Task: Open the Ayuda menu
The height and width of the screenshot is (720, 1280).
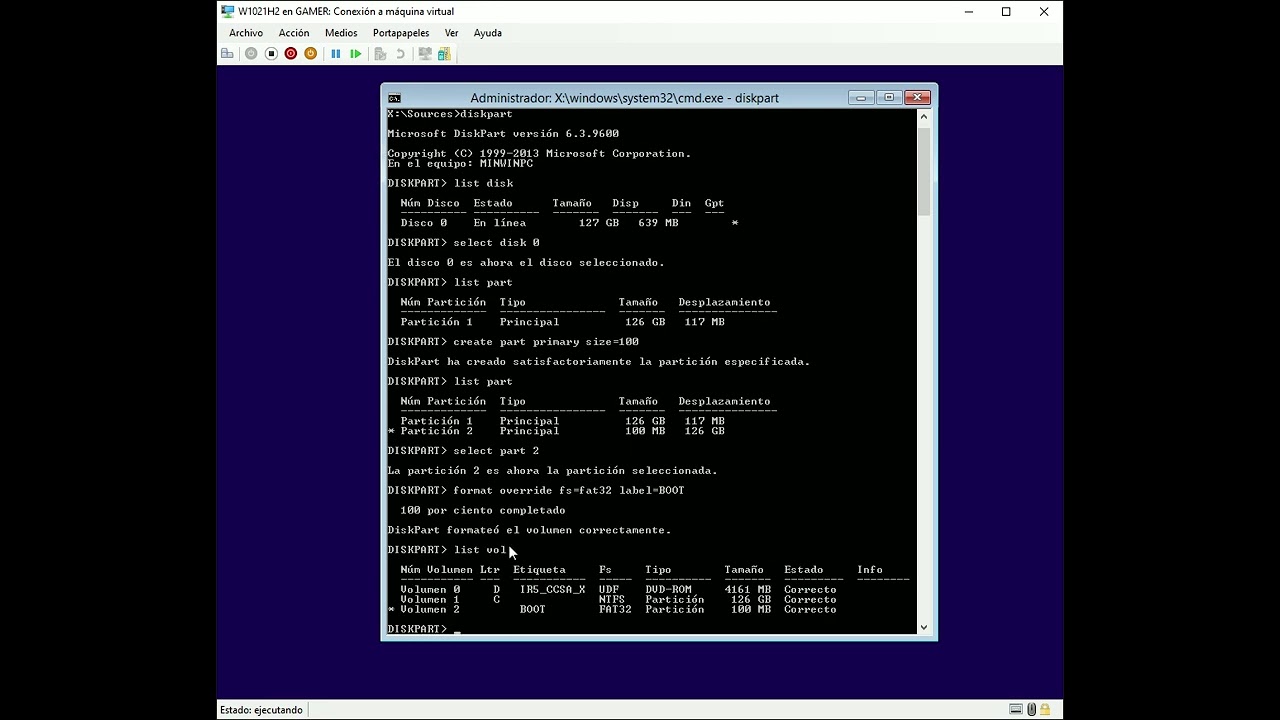Action: [488, 33]
